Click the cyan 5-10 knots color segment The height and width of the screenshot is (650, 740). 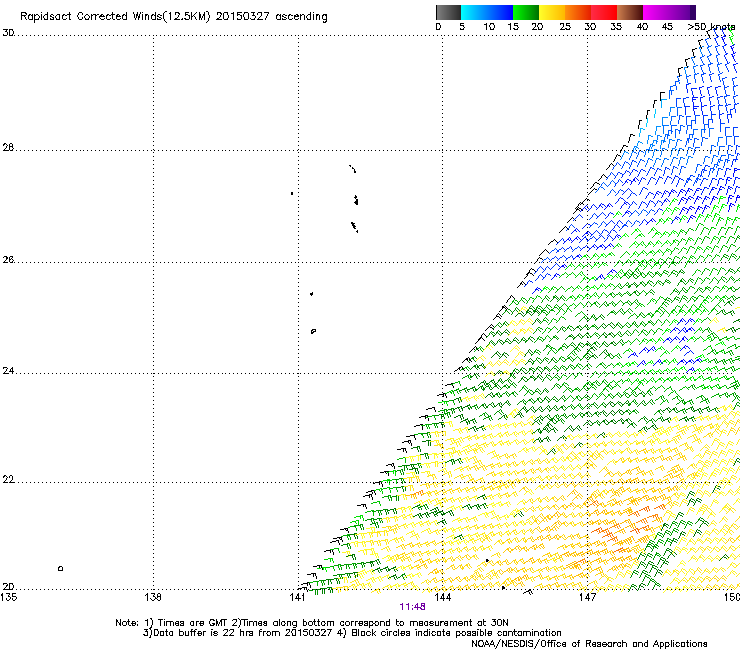pyautogui.click(x=474, y=12)
